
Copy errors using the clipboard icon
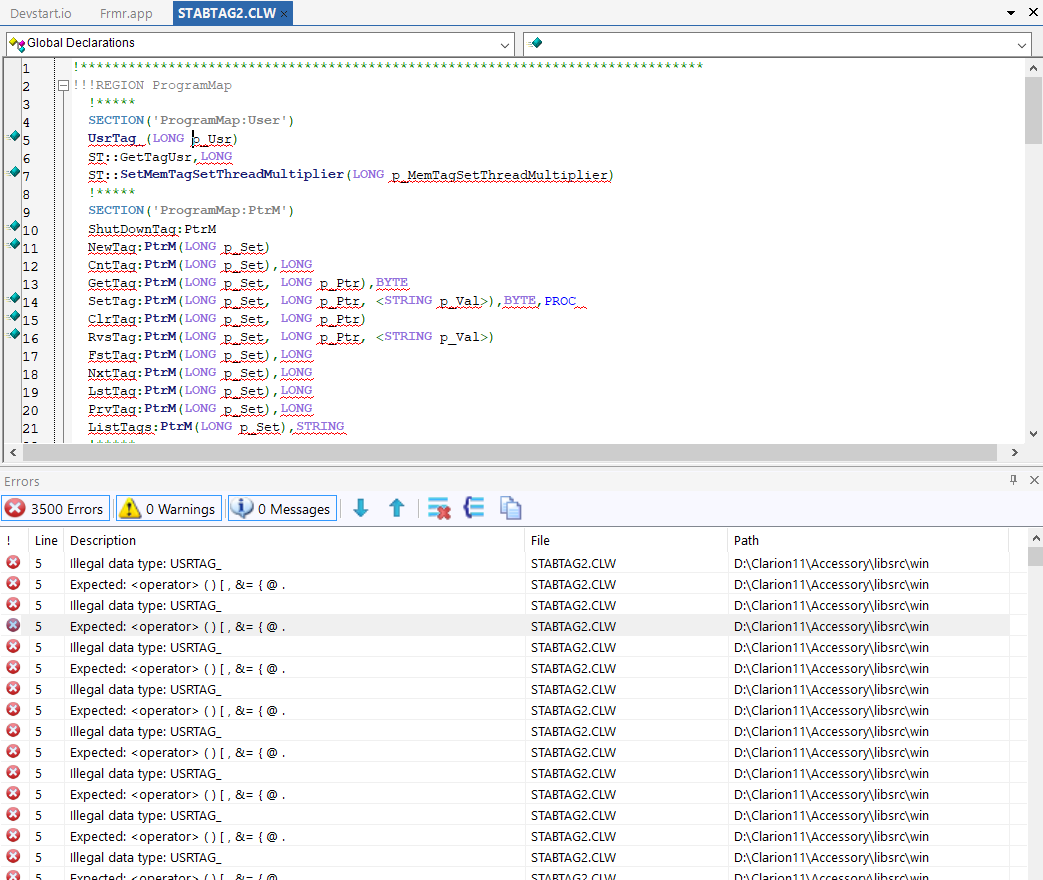[510, 508]
